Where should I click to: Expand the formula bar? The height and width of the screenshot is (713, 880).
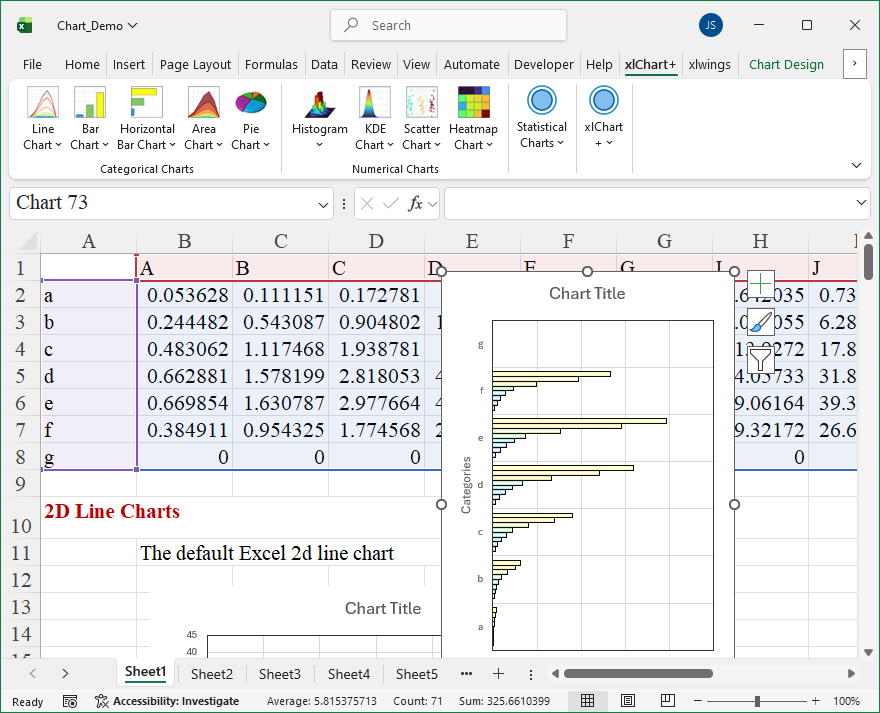(863, 203)
